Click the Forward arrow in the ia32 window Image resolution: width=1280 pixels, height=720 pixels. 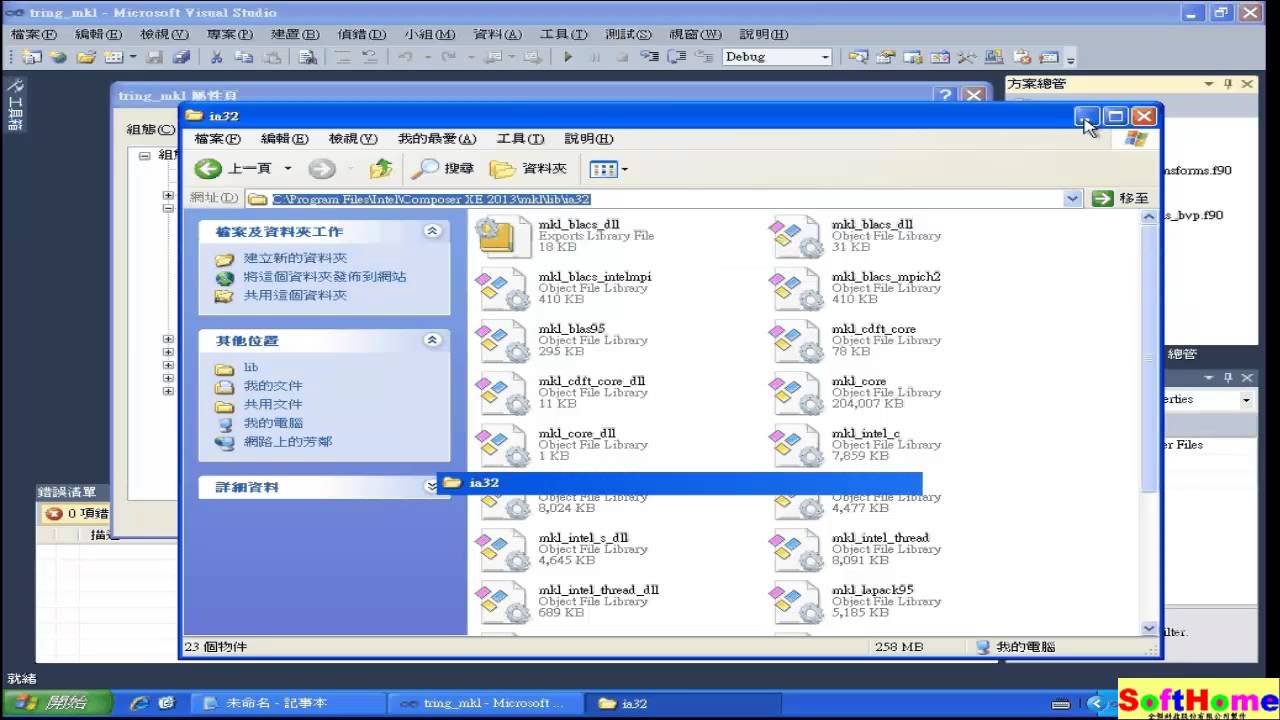coord(322,169)
